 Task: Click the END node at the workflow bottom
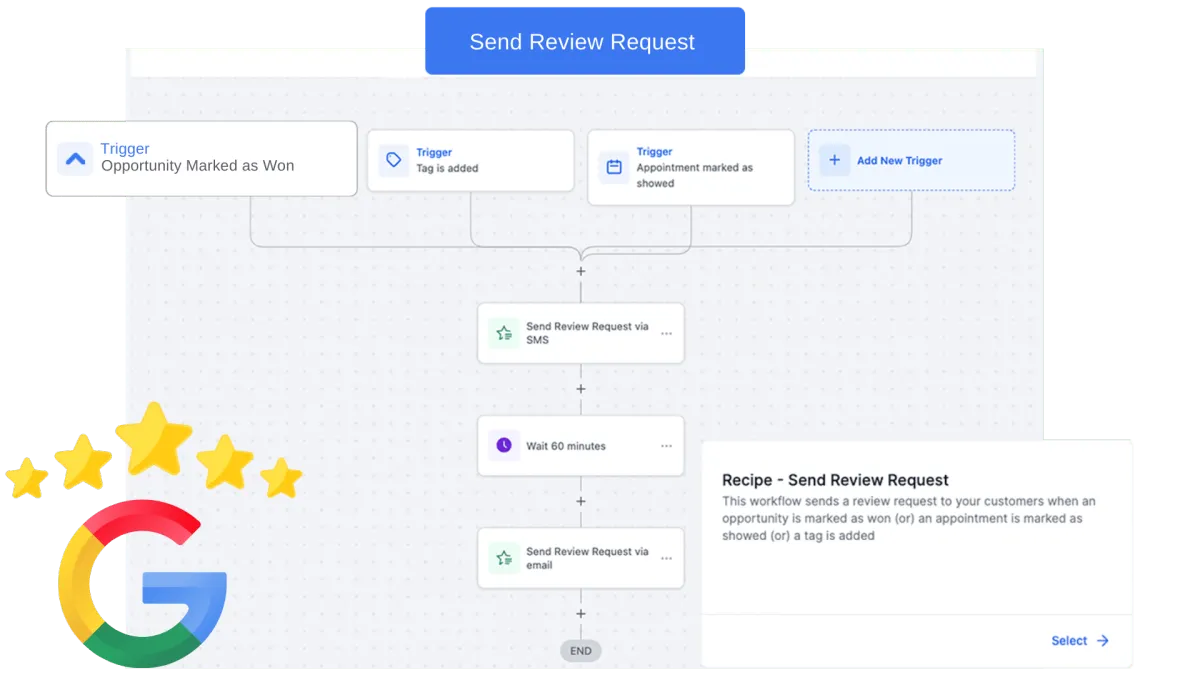coord(580,650)
